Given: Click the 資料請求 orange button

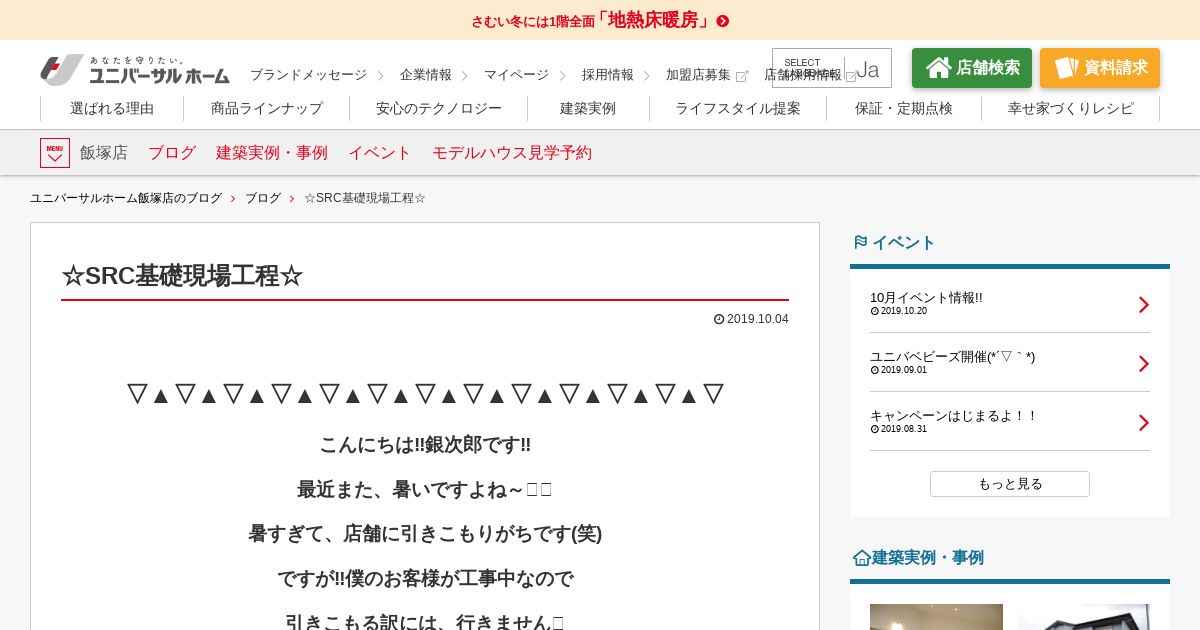Looking at the screenshot, I should tap(1100, 68).
